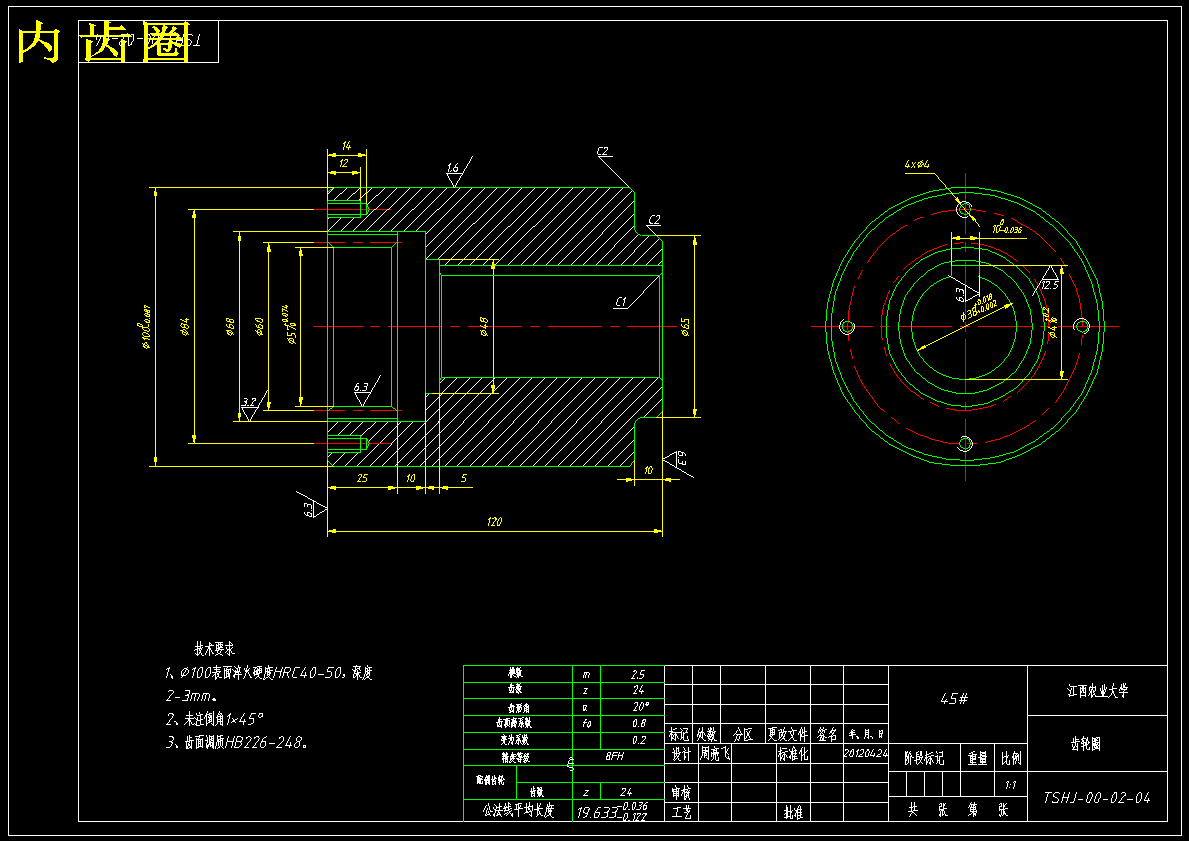The width and height of the screenshot is (1189, 841).
Task: Select the date 20120424
Action: tap(866, 753)
